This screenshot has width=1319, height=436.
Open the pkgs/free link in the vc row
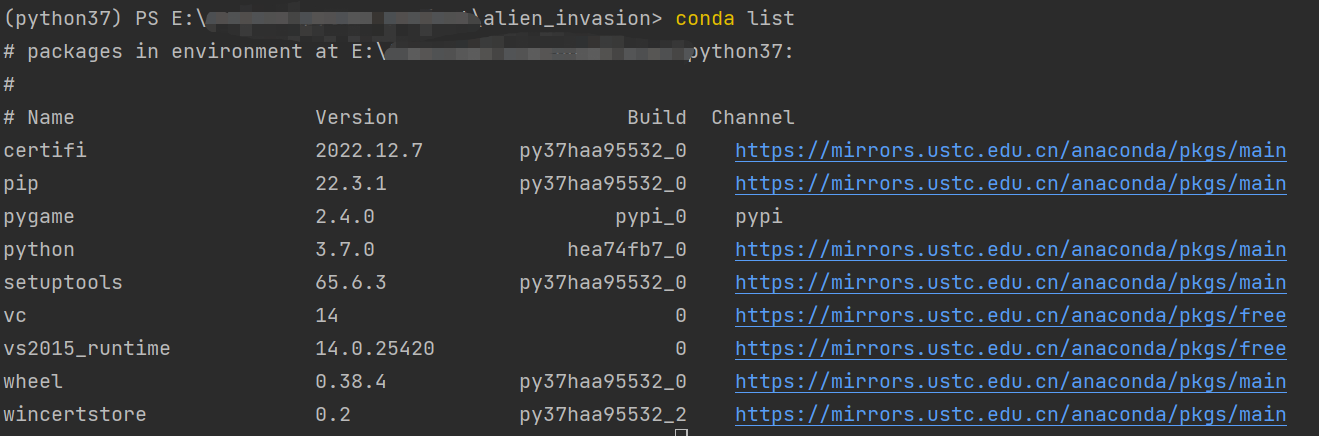pos(1011,316)
